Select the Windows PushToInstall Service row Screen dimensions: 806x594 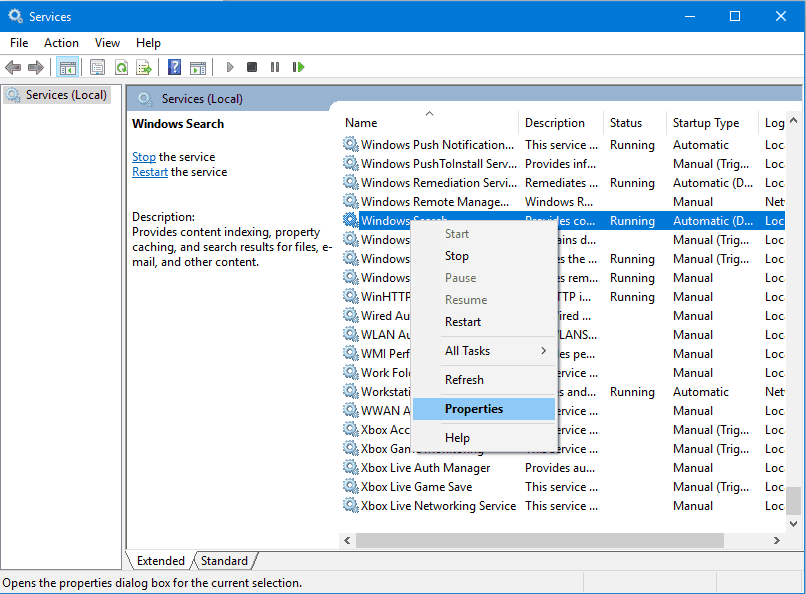coord(563,163)
